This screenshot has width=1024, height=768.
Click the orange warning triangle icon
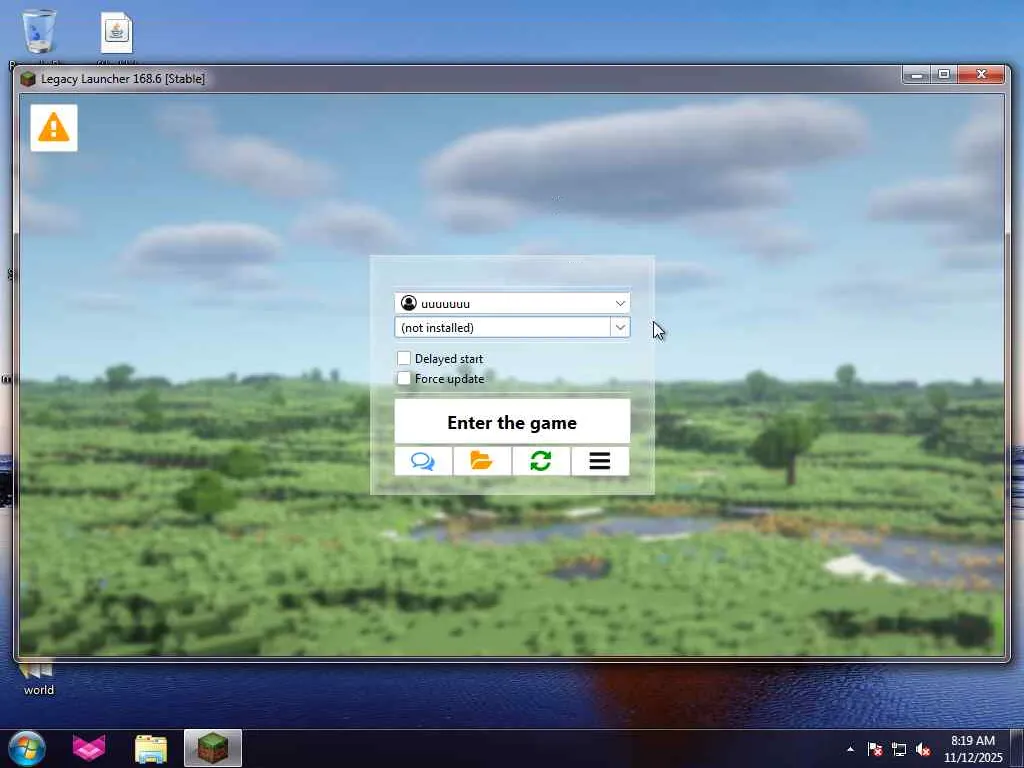pos(54,128)
